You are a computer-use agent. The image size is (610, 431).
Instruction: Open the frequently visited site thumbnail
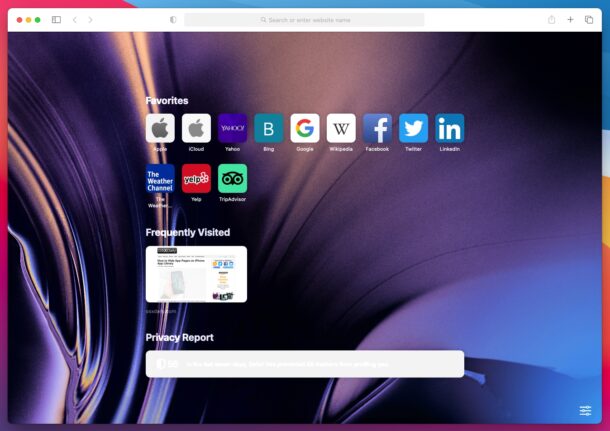[196, 274]
